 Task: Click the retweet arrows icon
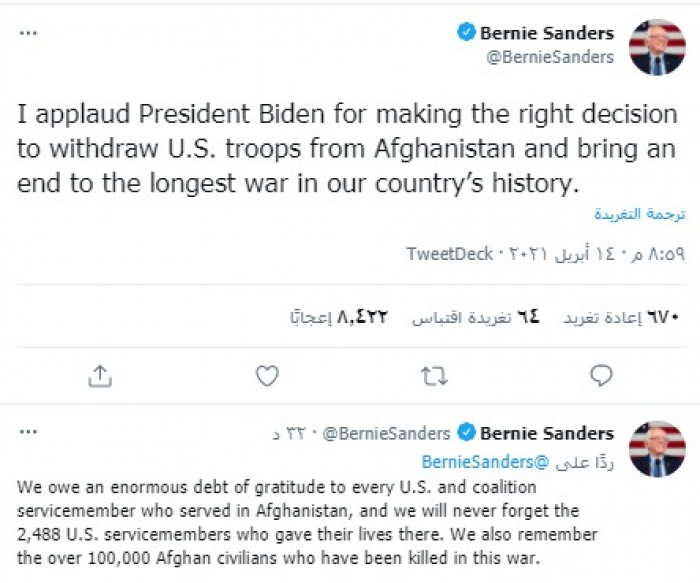[x=434, y=375]
